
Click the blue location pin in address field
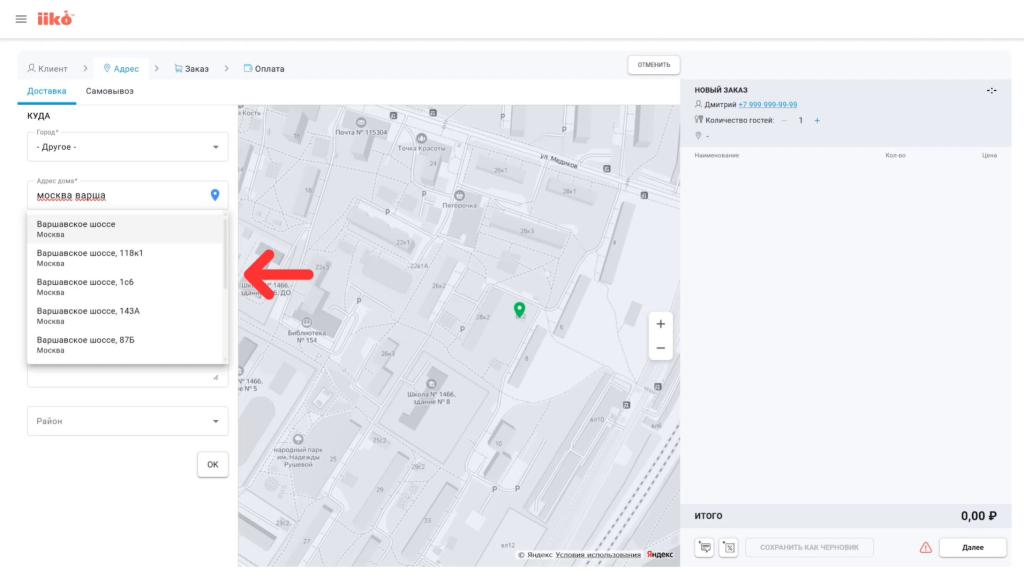pyautogui.click(x=215, y=195)
